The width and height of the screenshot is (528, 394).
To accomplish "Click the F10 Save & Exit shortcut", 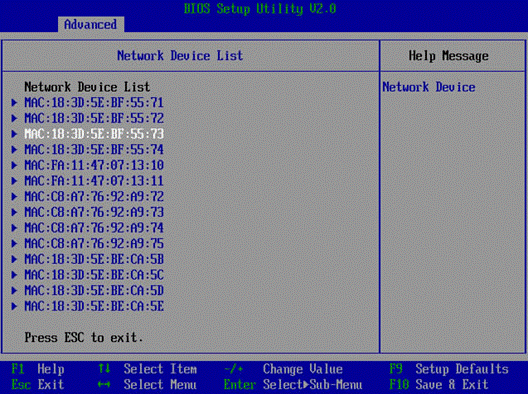I will (x=439, y=384).
